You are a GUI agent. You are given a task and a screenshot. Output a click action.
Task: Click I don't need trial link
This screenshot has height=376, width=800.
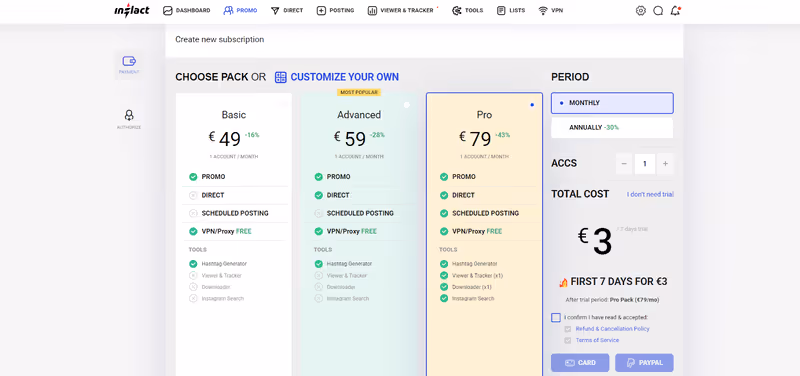651,194
